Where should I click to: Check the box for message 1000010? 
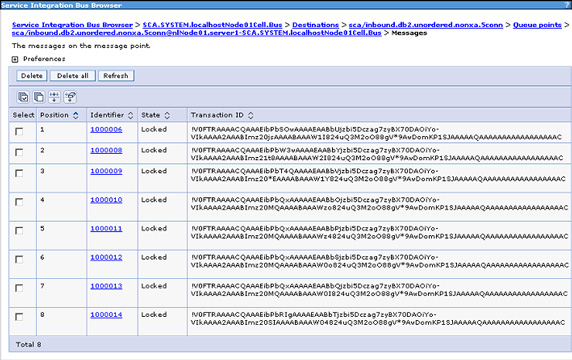click(x=19, y=202)
